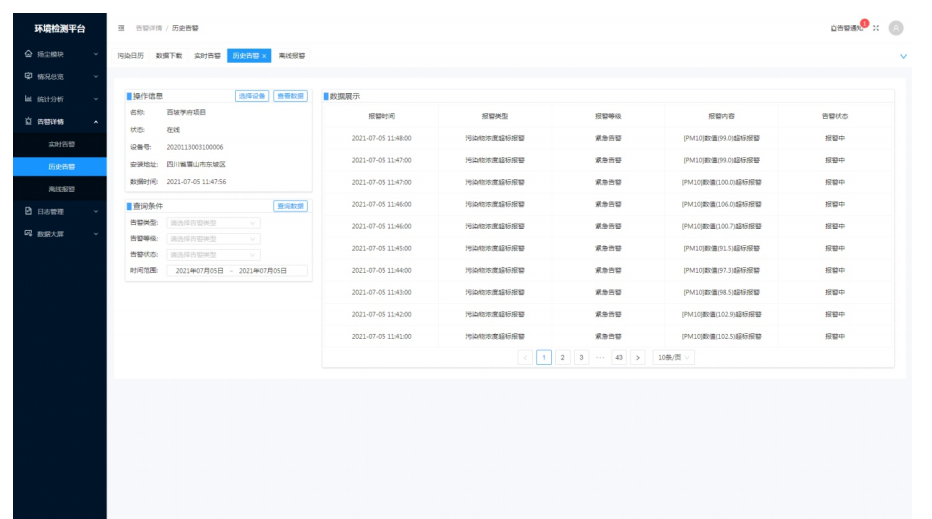Go to next page arrow in pagination
The height and width of the screenshot is (519, 932).
638,357
